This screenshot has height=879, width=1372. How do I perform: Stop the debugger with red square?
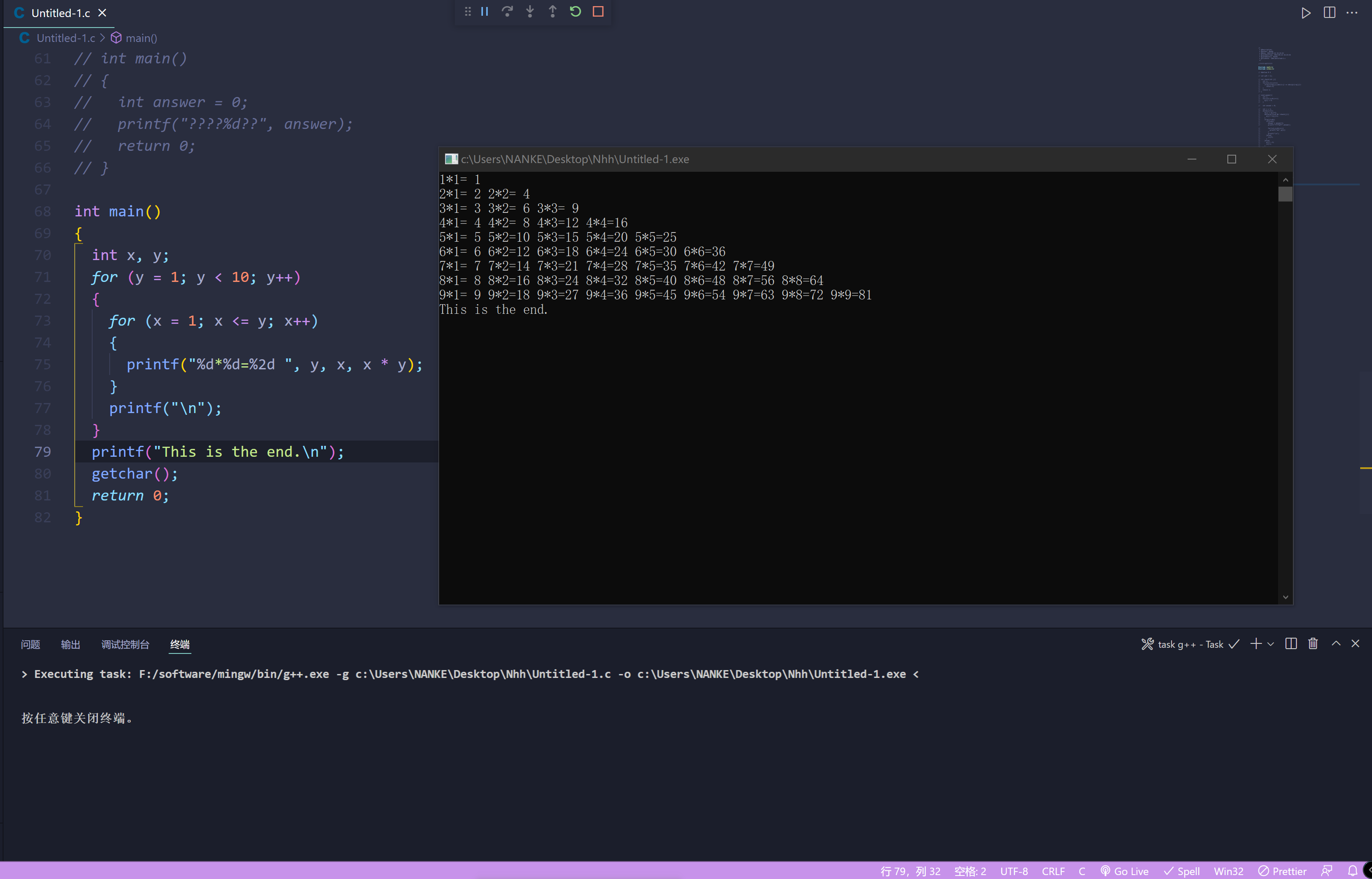coord(598,11)
